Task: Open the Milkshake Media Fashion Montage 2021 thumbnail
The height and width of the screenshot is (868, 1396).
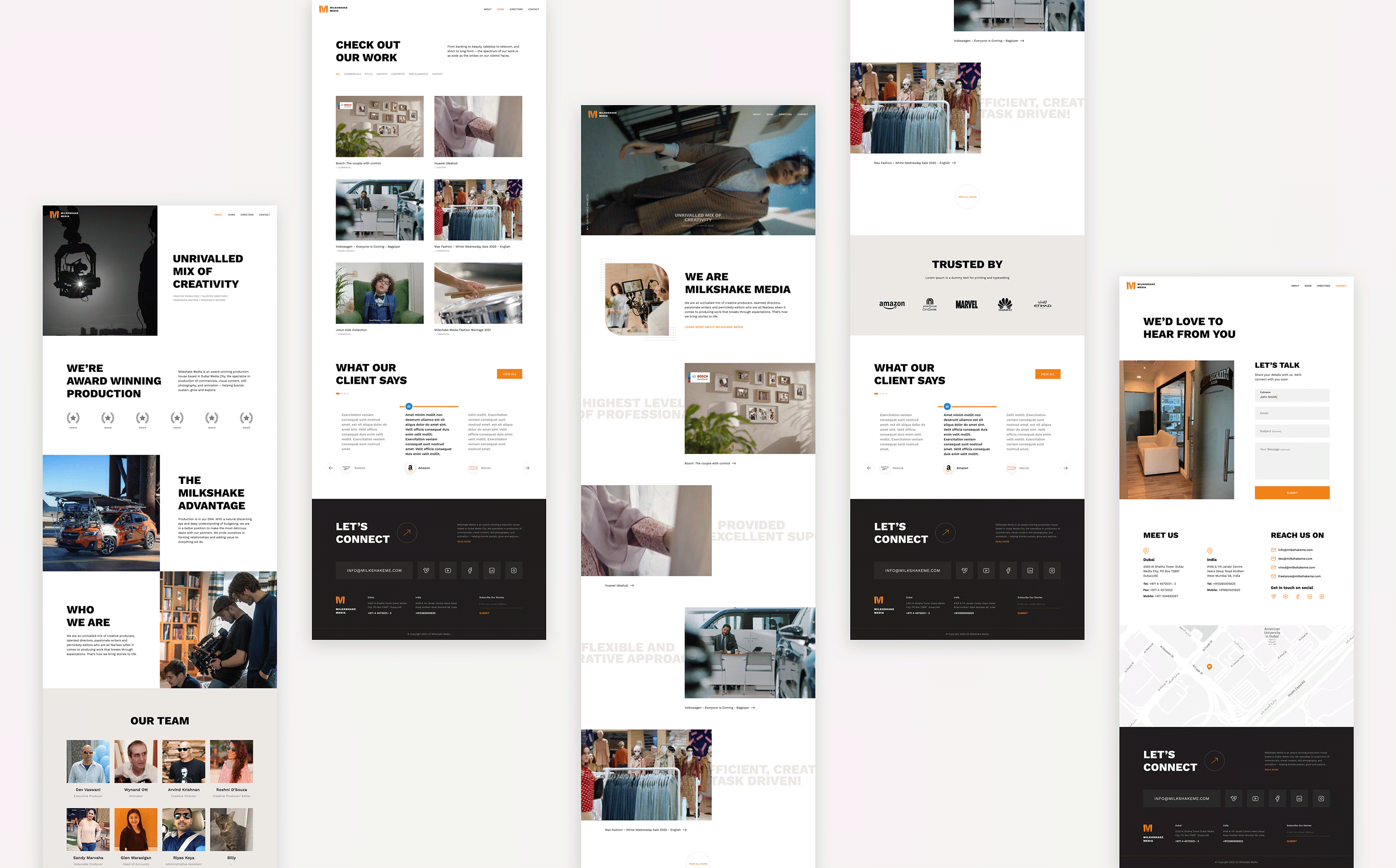Action: pyautogui.click(x=478, y=293)
